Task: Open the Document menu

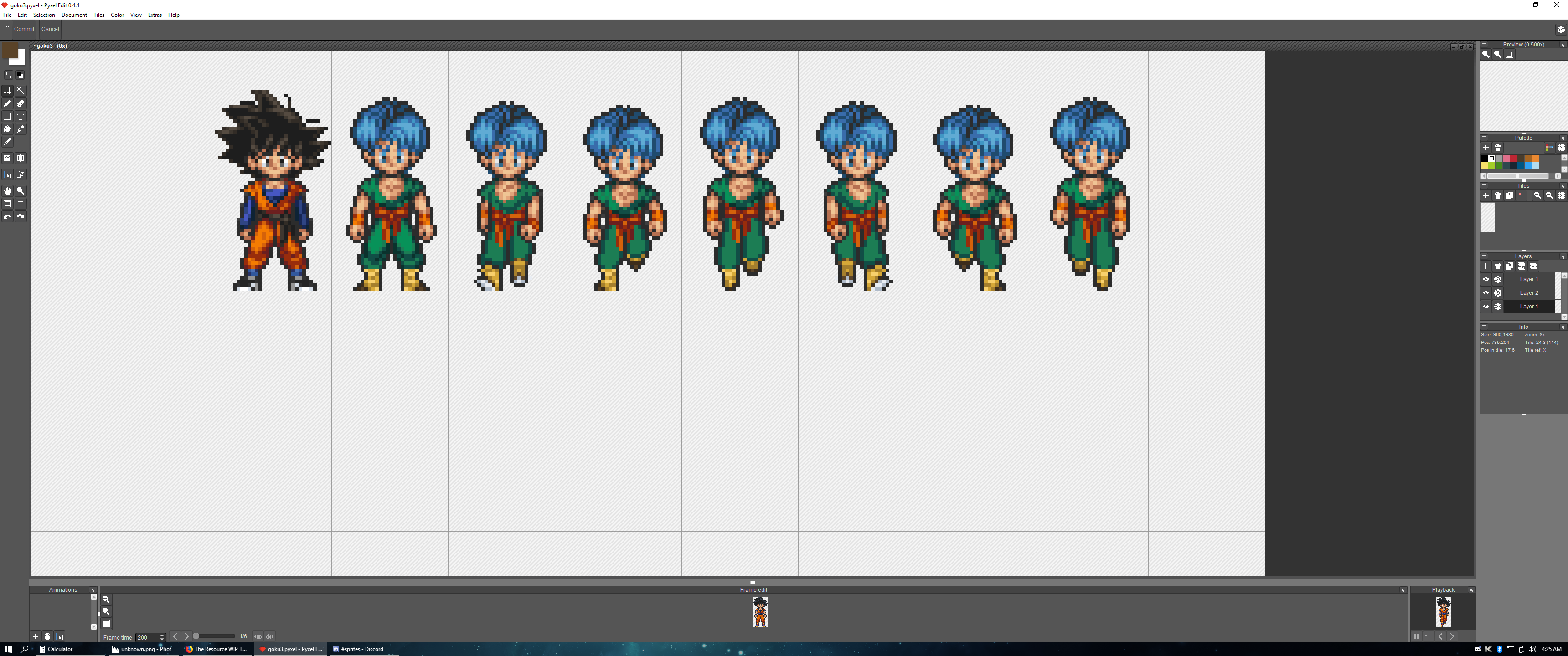Action: coord(74,15)
